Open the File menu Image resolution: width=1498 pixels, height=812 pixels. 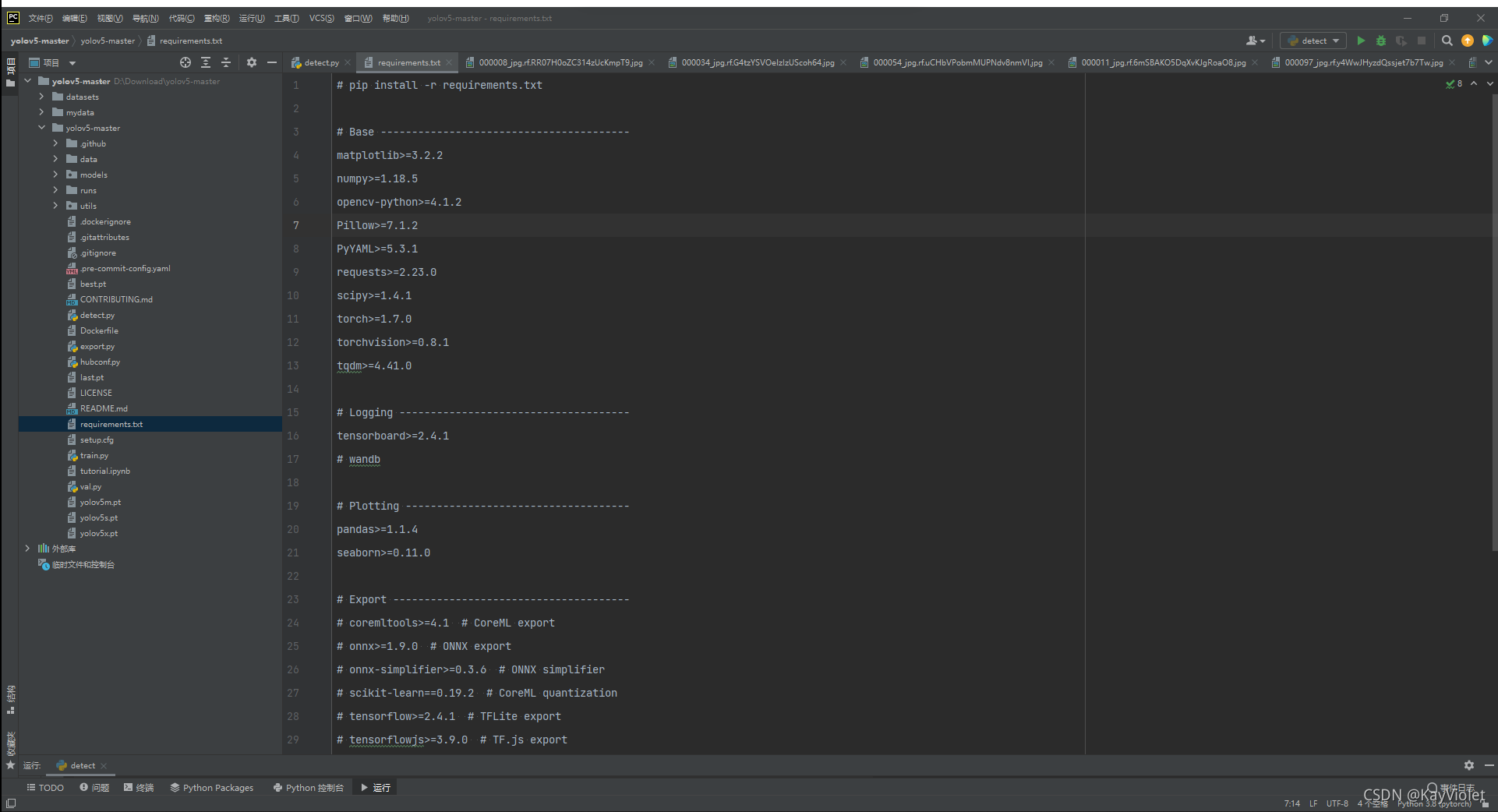point(41,18)
